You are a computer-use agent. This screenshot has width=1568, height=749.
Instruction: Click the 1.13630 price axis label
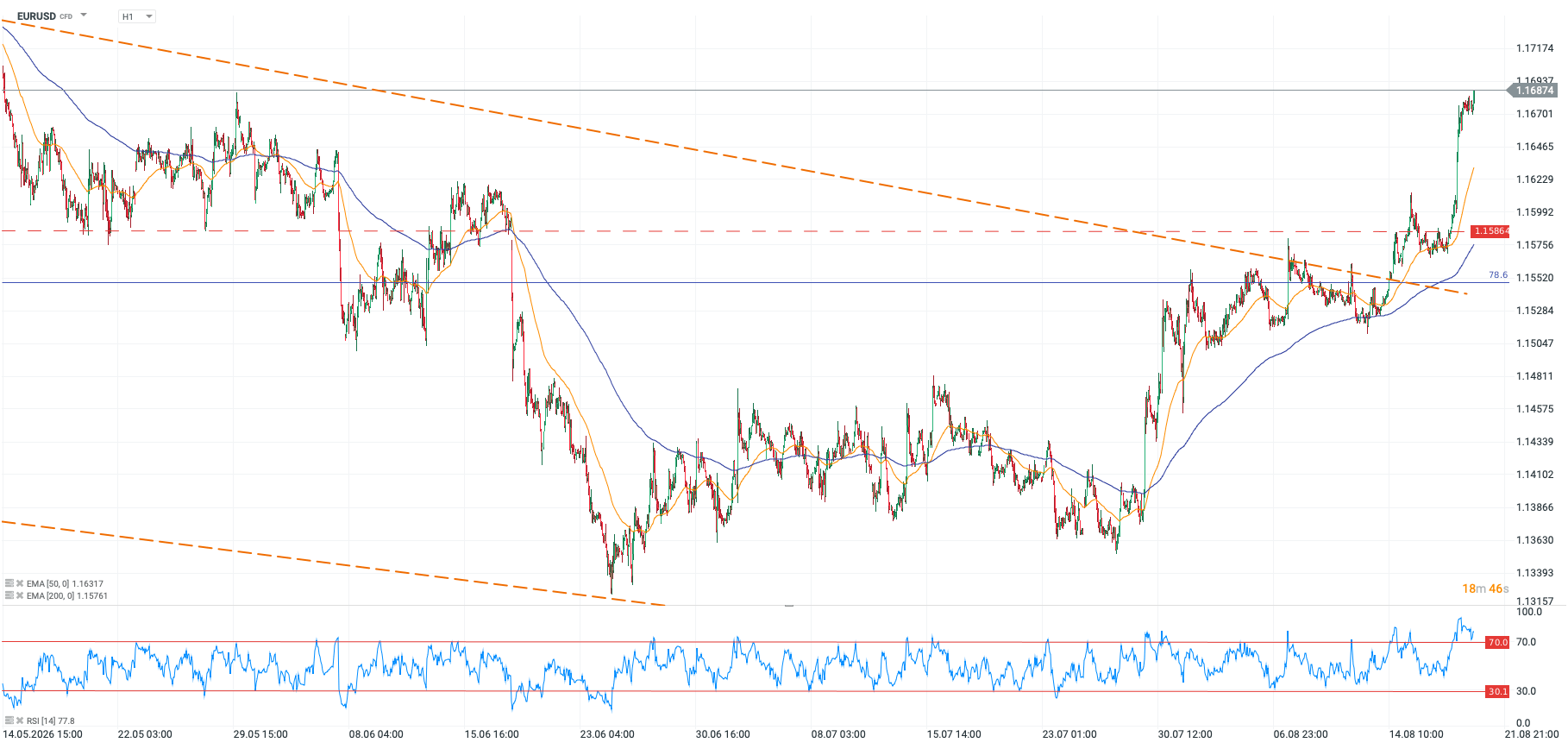coord(1535,540)
